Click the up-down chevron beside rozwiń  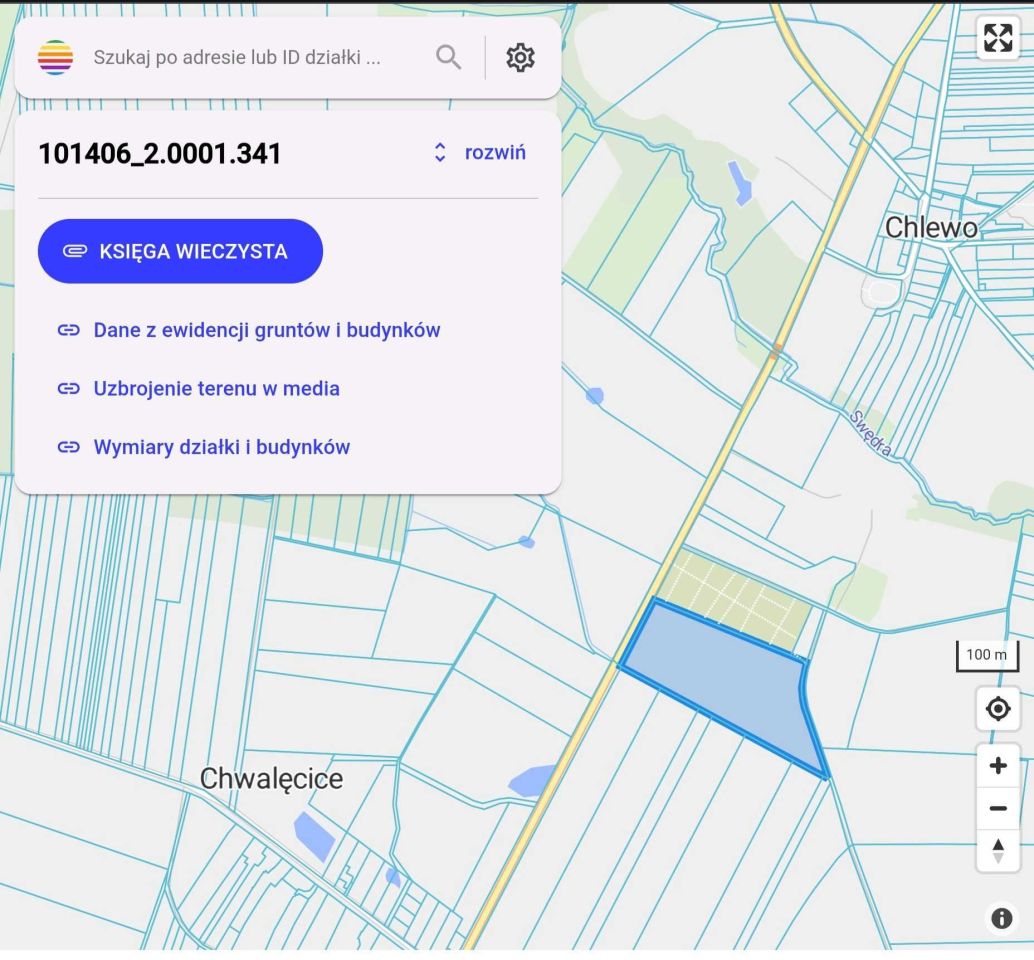coord(438,152)
